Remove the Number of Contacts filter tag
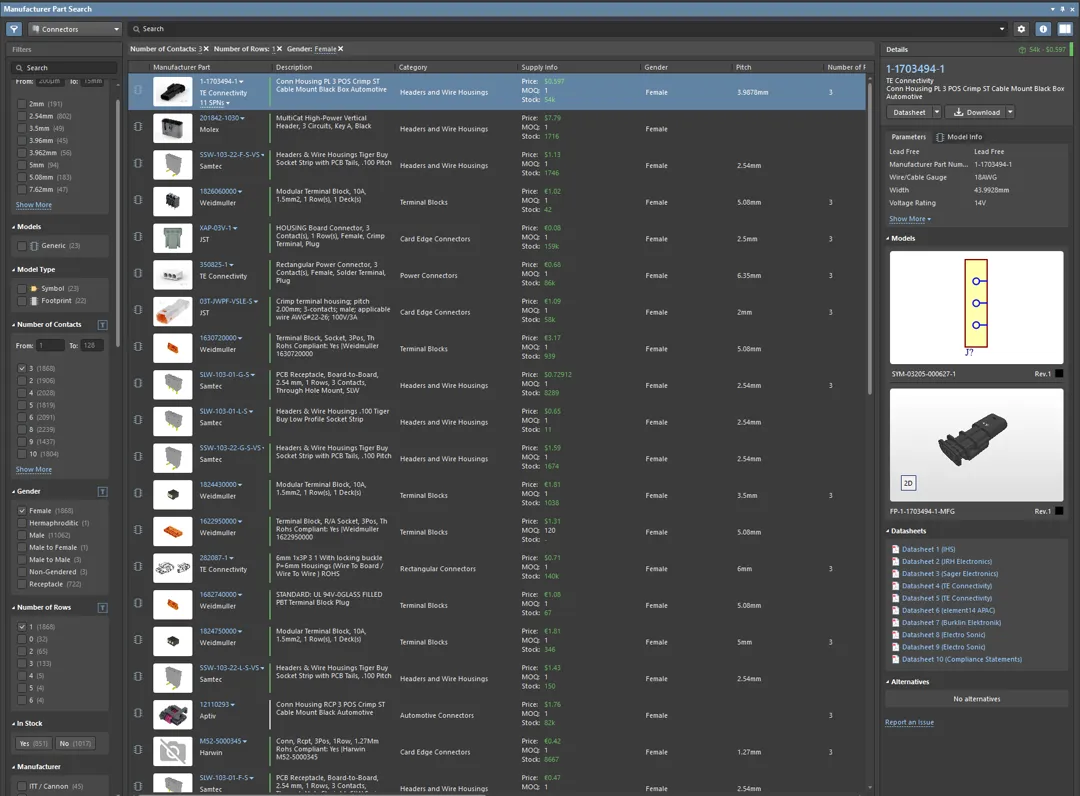Viewport: 1080px width, 796px height. (x=206, y=49)
